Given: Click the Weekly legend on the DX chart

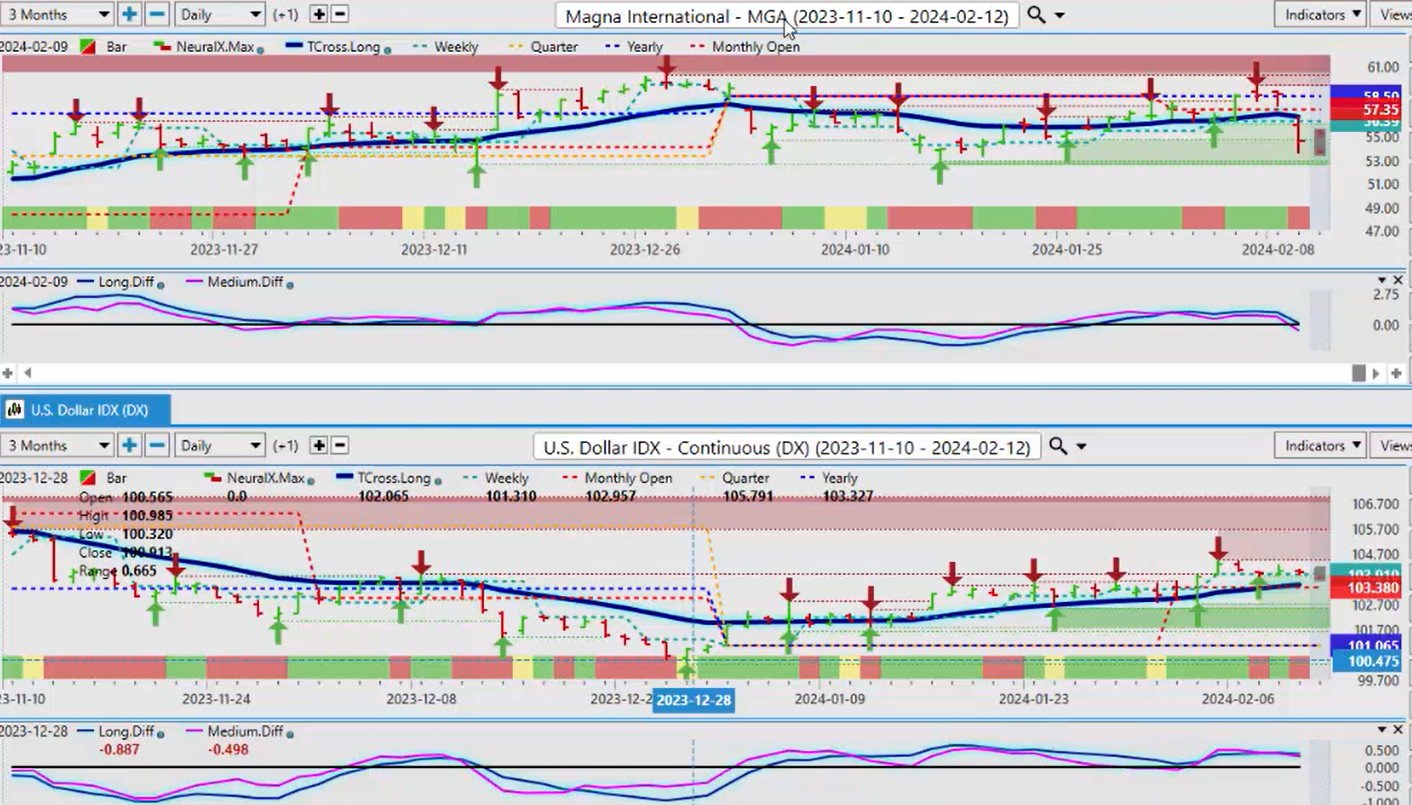Looking at the screenshot, I should [x=494, y=478].
